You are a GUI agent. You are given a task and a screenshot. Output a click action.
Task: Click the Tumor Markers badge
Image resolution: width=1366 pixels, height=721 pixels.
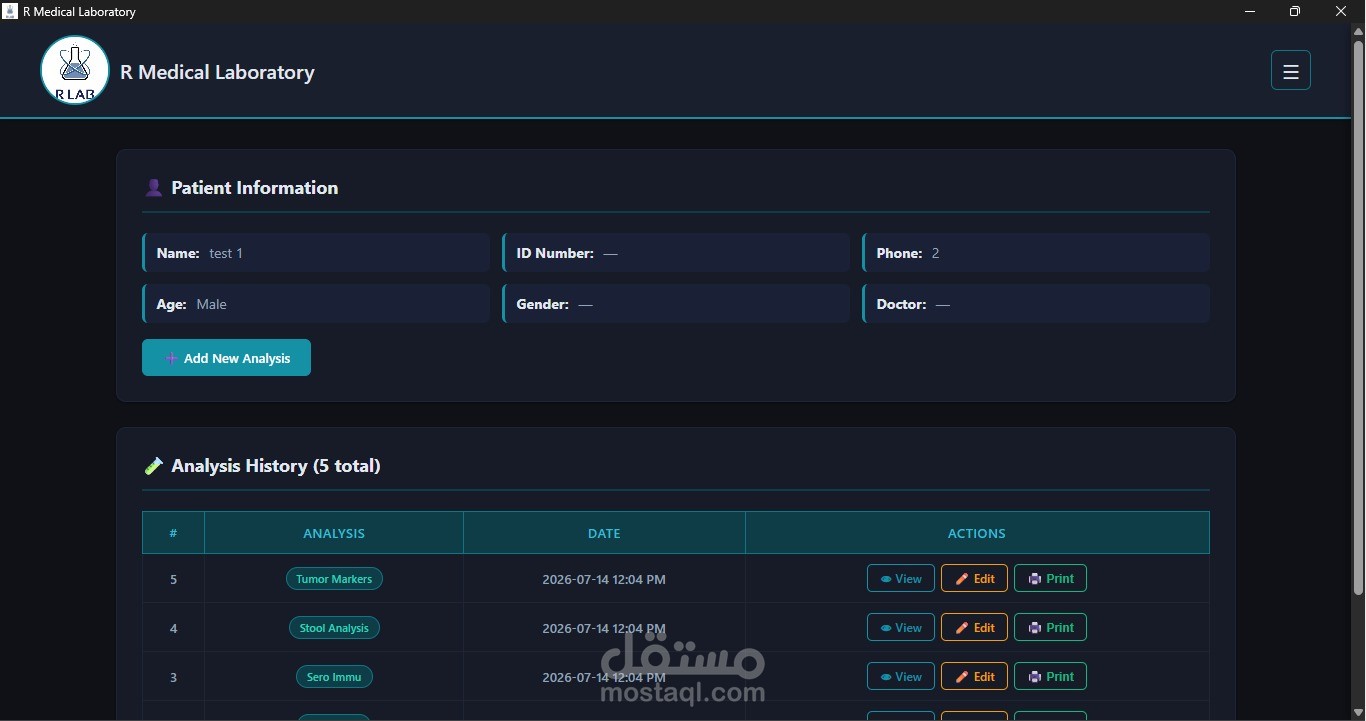[334, 579]
